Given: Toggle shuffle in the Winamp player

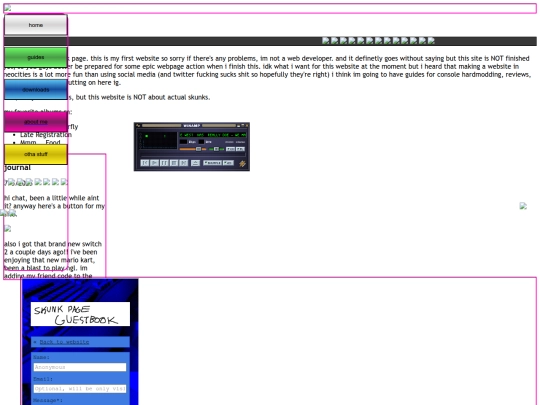Looking at the screenshot, I should pos(212,163).
